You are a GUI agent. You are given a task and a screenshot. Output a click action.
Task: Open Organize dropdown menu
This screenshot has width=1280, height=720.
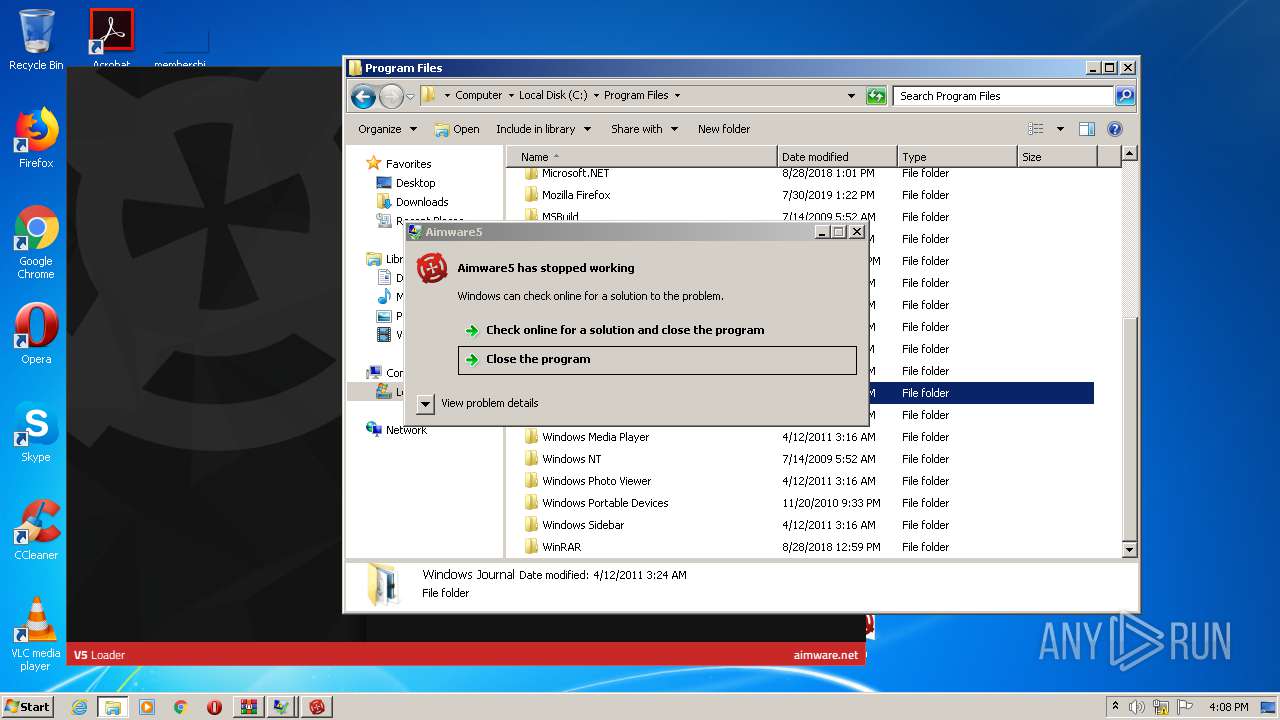[x=387, y=129]
